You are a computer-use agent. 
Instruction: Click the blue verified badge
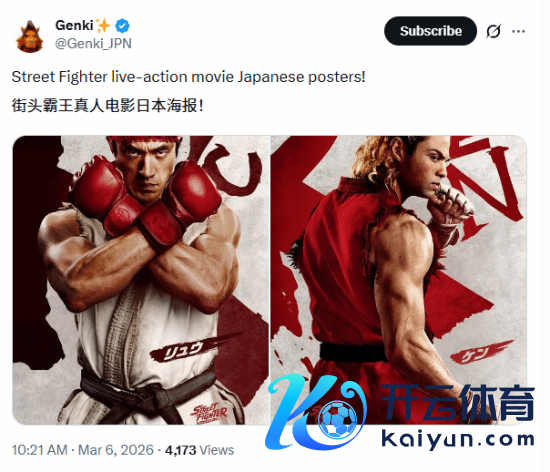click(122, 26)
